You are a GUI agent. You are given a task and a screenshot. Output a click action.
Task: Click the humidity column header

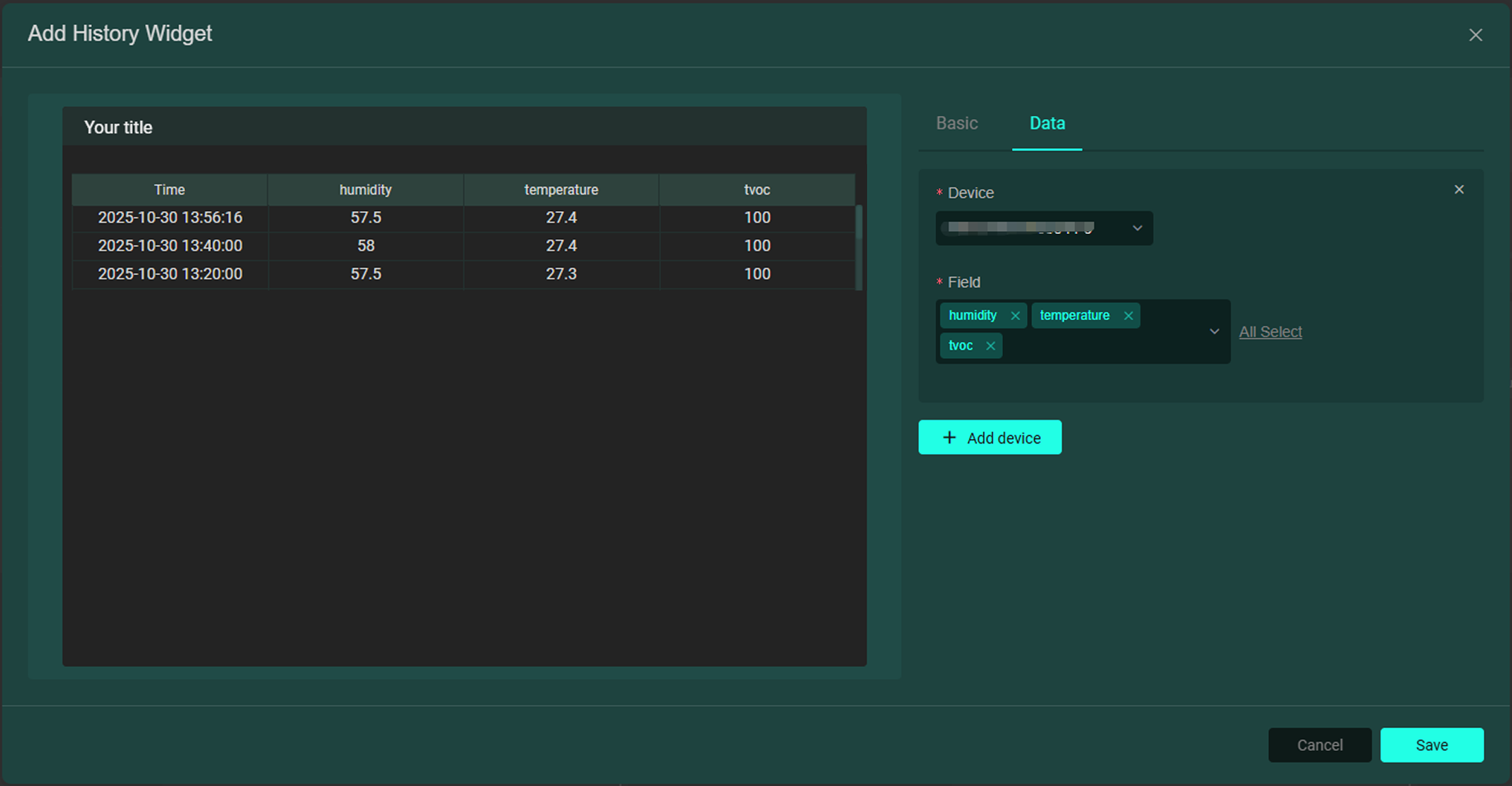coord(365,190)
